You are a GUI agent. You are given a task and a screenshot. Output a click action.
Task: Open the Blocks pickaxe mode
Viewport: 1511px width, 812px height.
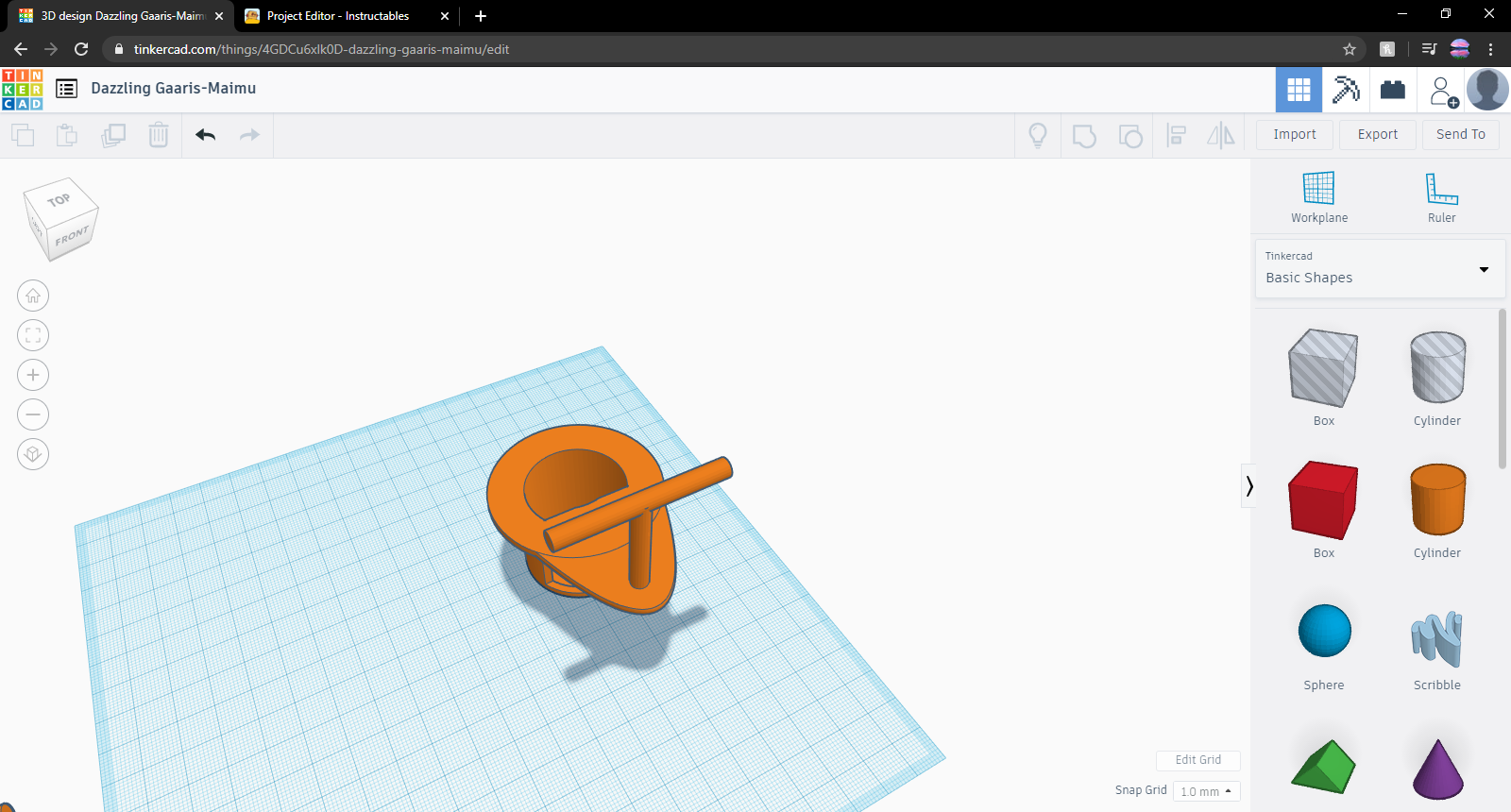(1346, 90)
